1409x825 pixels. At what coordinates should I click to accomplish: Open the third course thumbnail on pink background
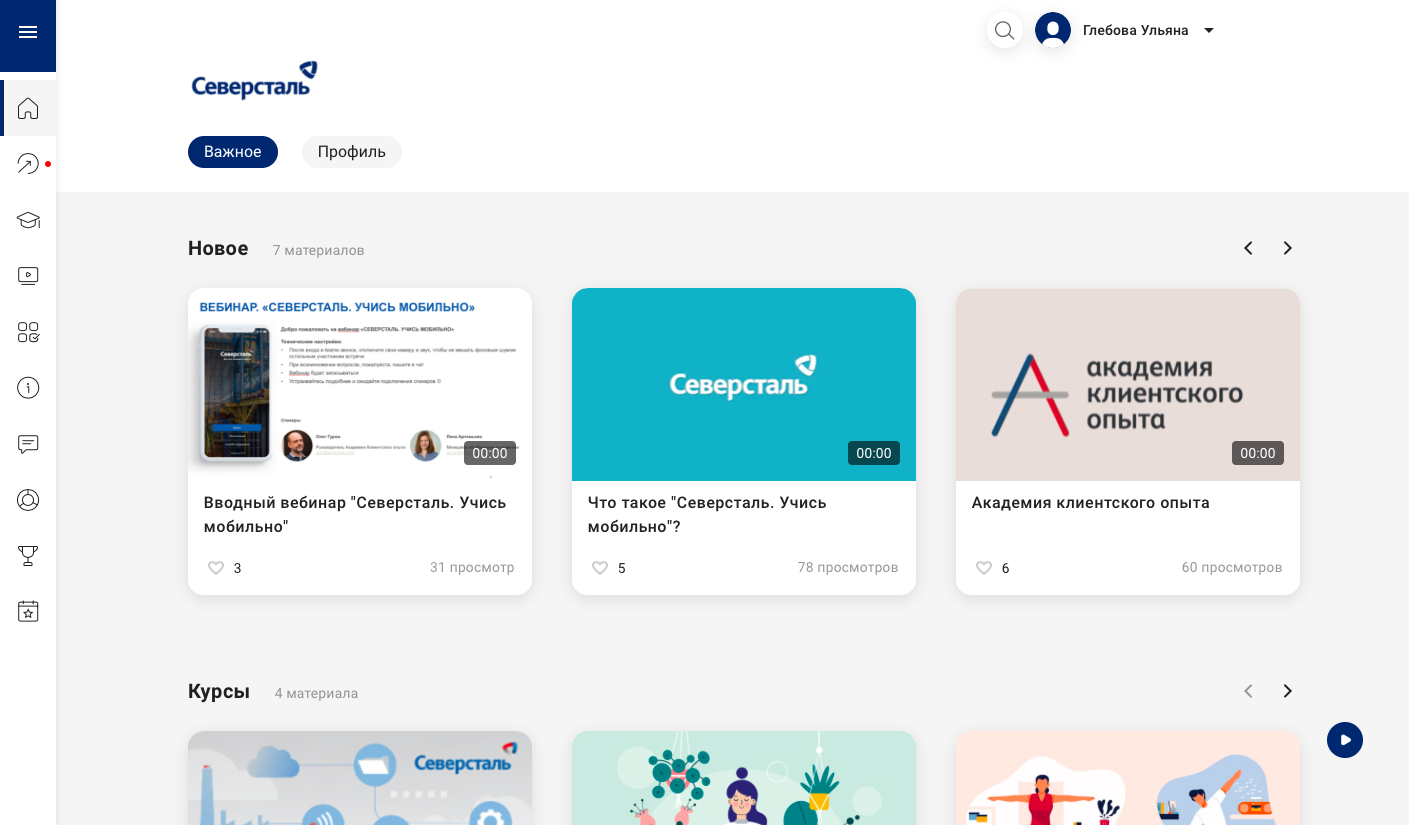click(1128, 778)
